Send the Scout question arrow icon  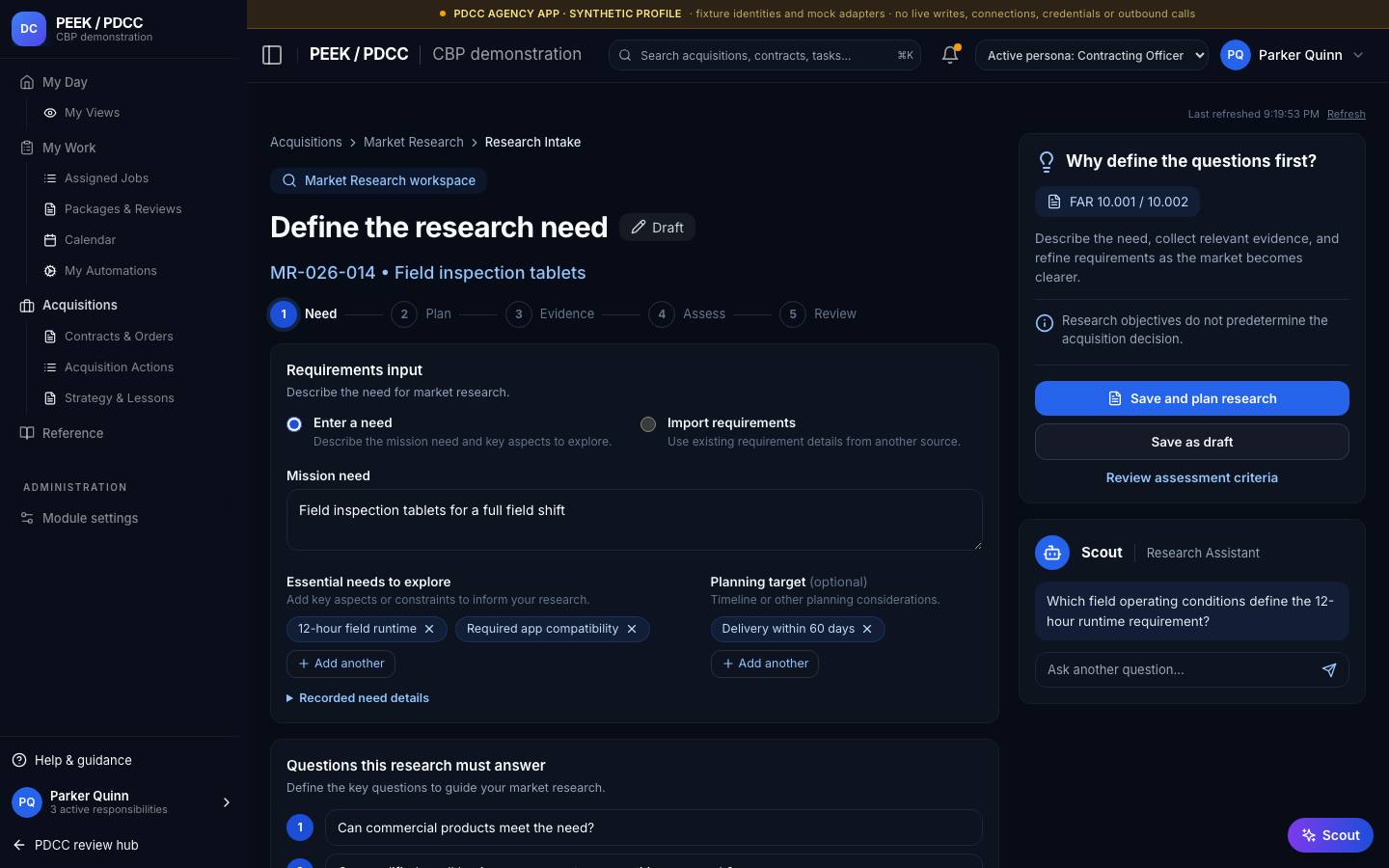coord(1329,669)
